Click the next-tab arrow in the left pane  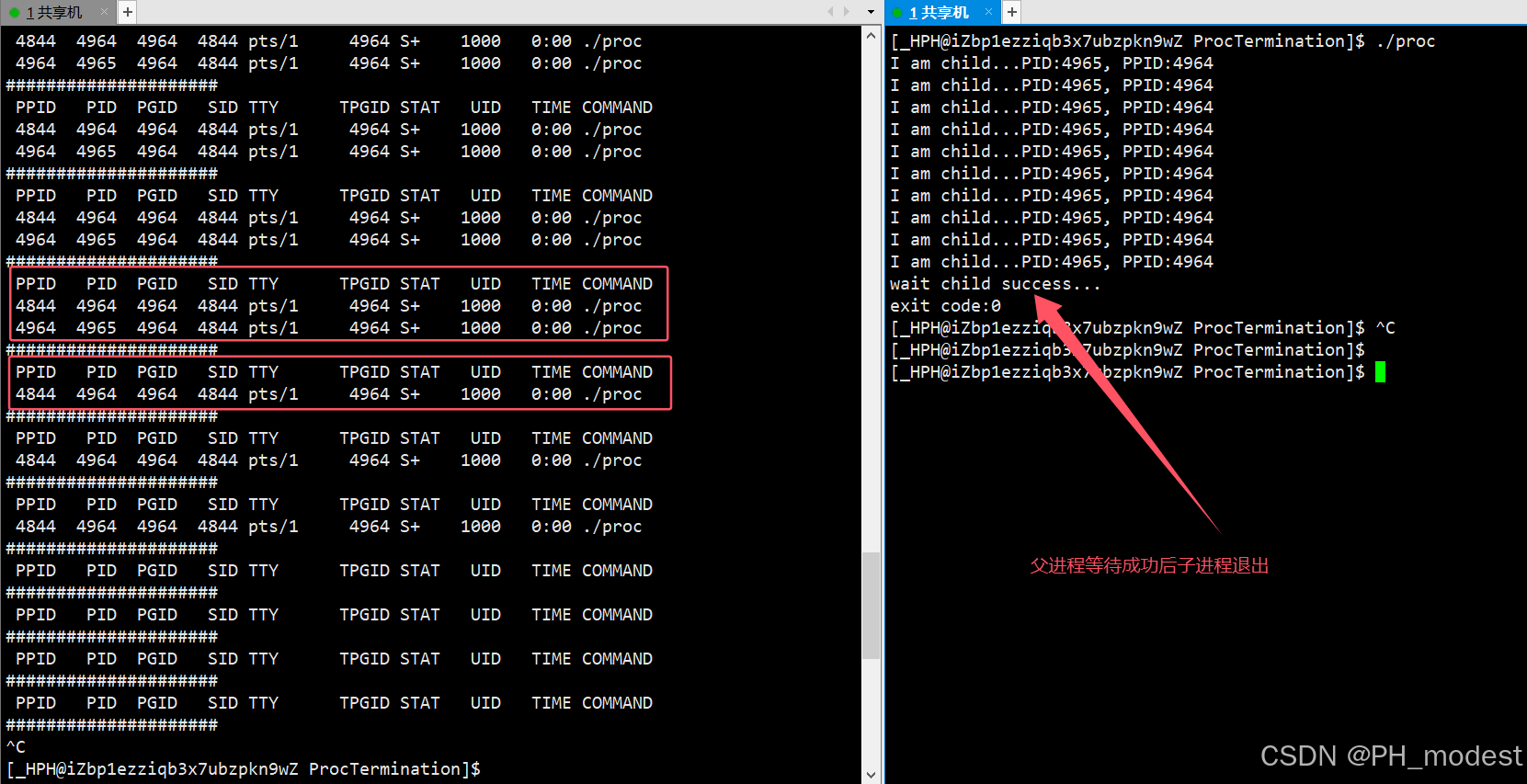pyautogui.click(x=847, y=12)
